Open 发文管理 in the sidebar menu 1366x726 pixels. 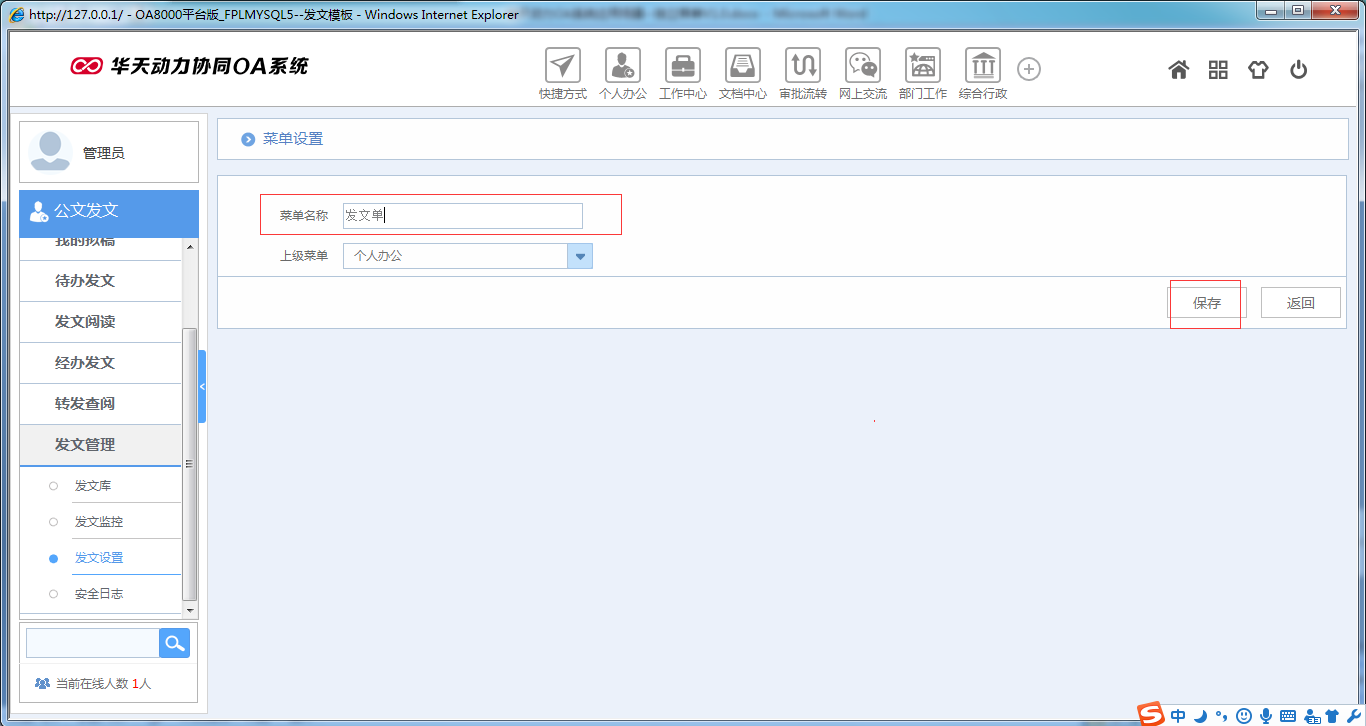pyautogui.click(x=85, y=445)
